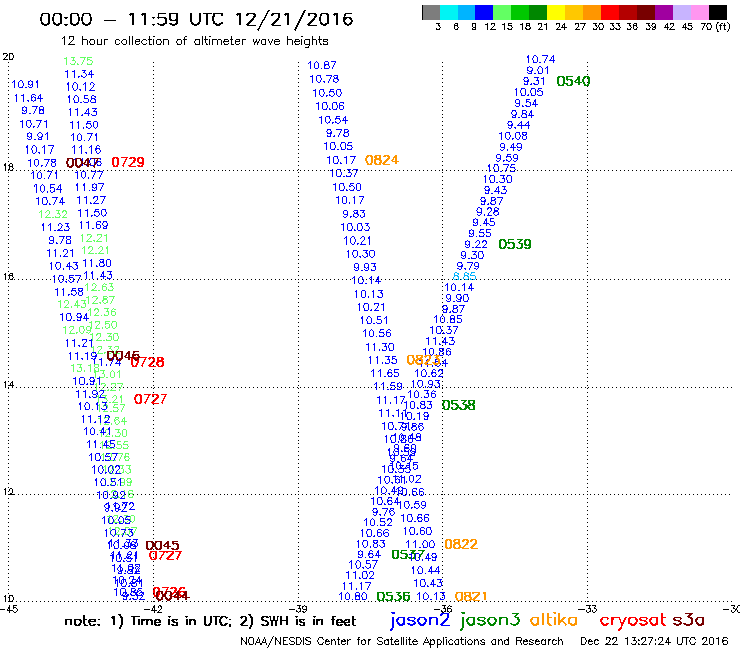Screen dimensions: 740x650
Task: Click the '-42' longitude axis label
Action: (153, 609)
